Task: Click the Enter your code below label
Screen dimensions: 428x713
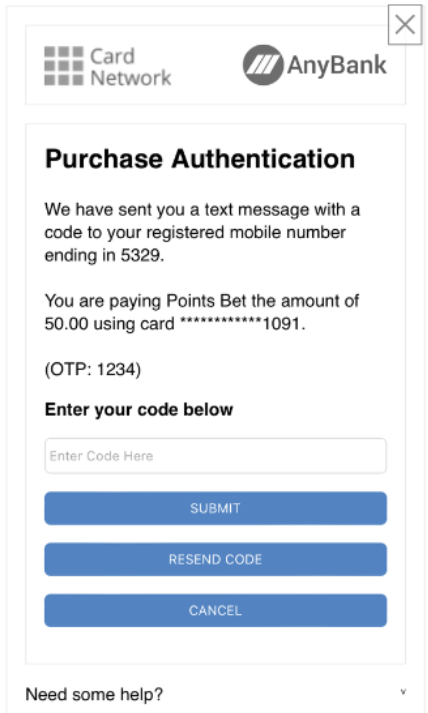Action: pyautogui.click(x=139, y=410)
